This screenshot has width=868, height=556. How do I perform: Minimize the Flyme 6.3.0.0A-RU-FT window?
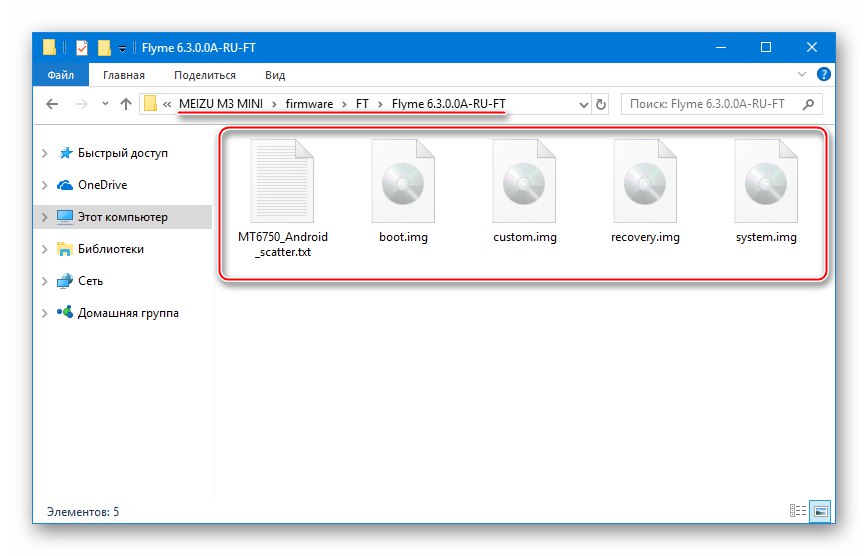click(721, 48)
